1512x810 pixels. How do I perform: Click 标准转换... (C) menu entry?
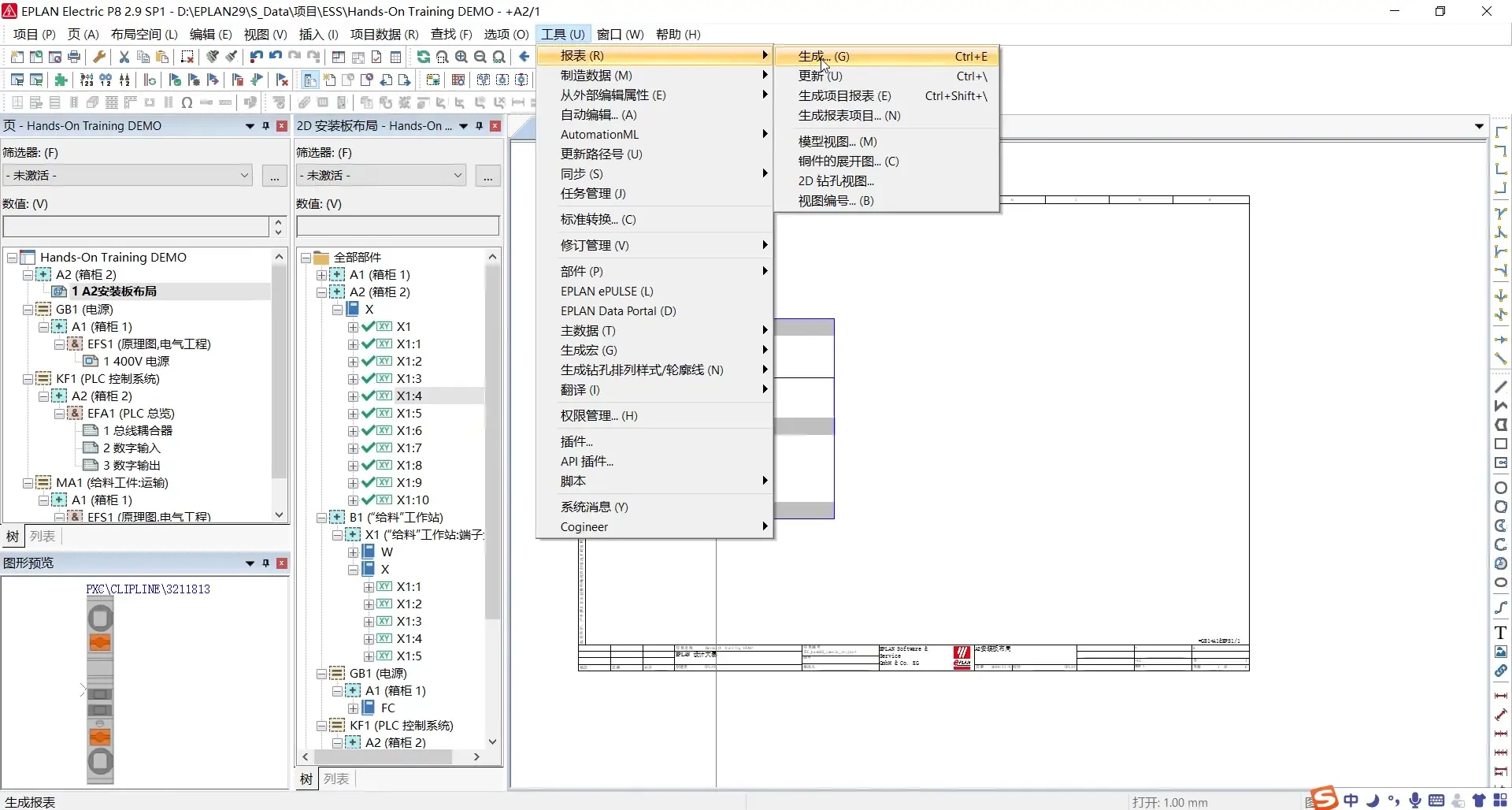[x=654, y=219]
